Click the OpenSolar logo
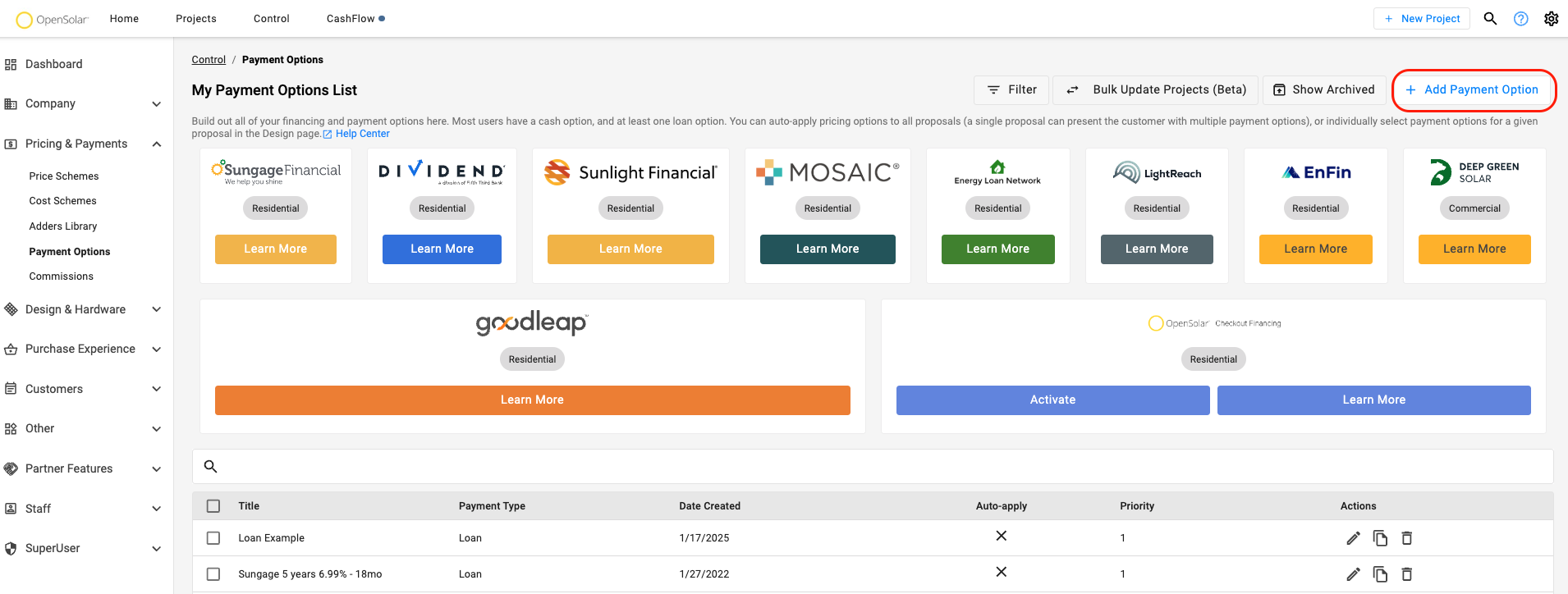The width and height of the screenshot is (1568, 594). pyautogui.click(x=52, y=19)
